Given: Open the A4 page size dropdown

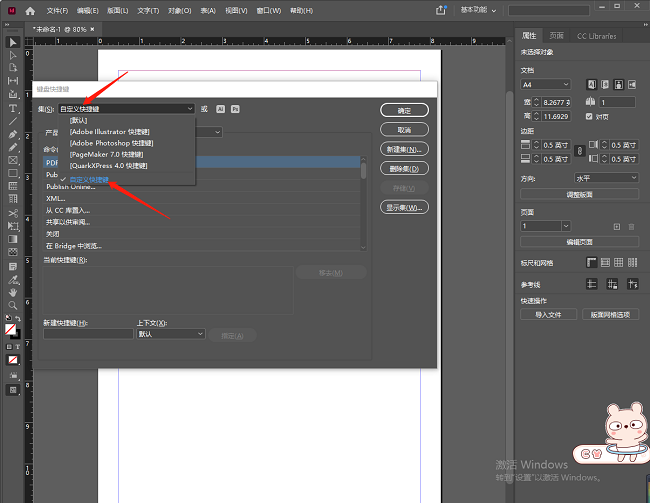Looking at the screenshot, I should click(x=546, y=84).
